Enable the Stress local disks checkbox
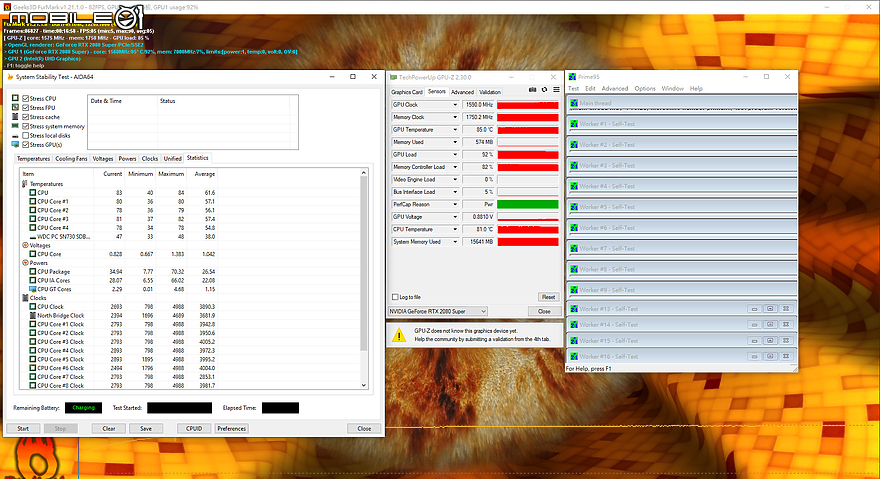The width and height of the screenshot is (880, 479). [x=26, y=135]
